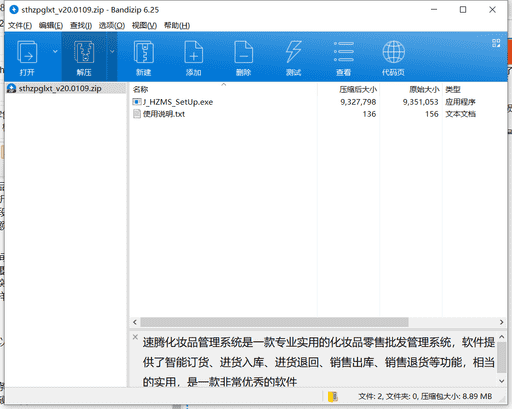Viewport: 512px width, 409px height.
Task: Close the archive comment panel
Action: (x=135, y=337)
